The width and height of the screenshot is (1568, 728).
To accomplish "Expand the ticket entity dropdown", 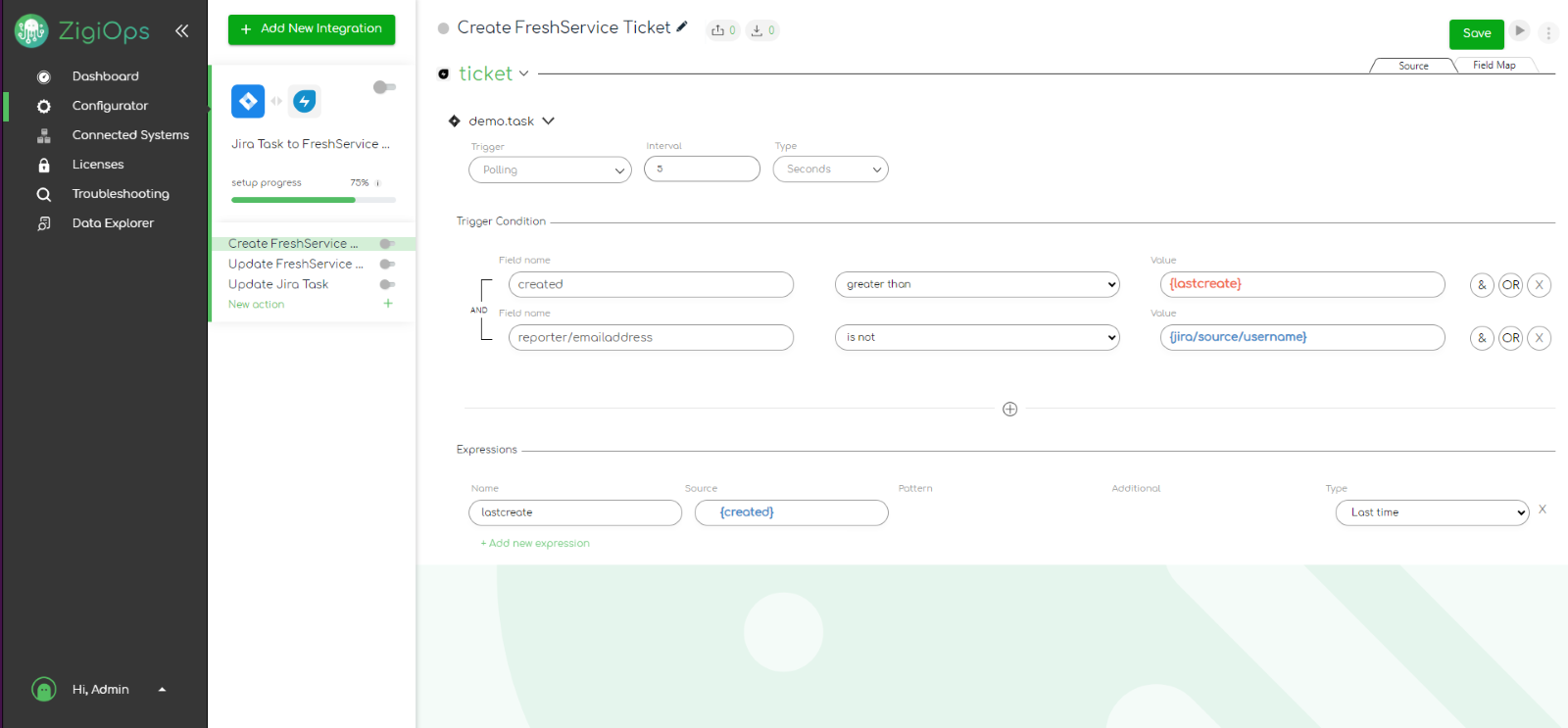I will tap(524, 73).
